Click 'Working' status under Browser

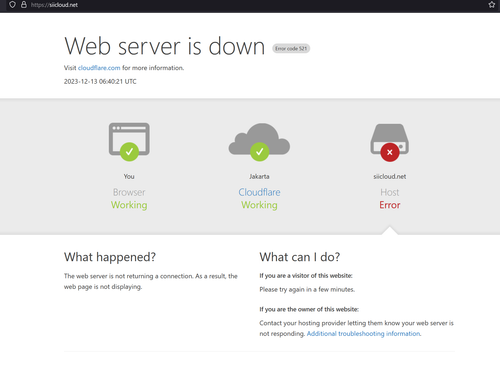click(x=129, y=205)
